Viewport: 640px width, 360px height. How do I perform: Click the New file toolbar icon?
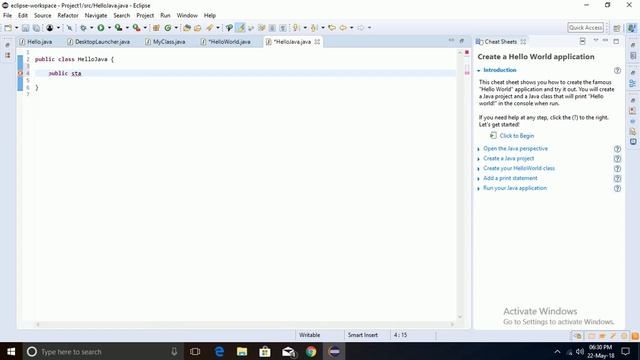click(x=8, y=28)
